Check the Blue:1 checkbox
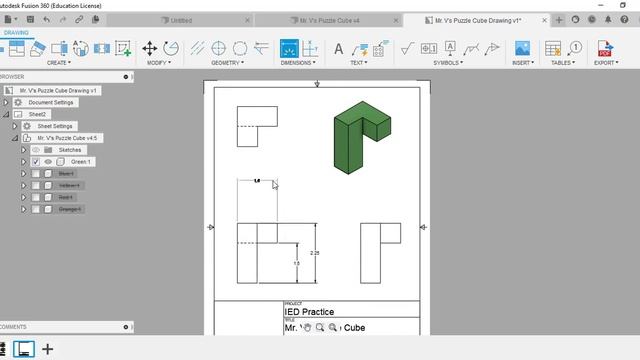The height and width of the screenshot is (360, 640). [36, 174]
